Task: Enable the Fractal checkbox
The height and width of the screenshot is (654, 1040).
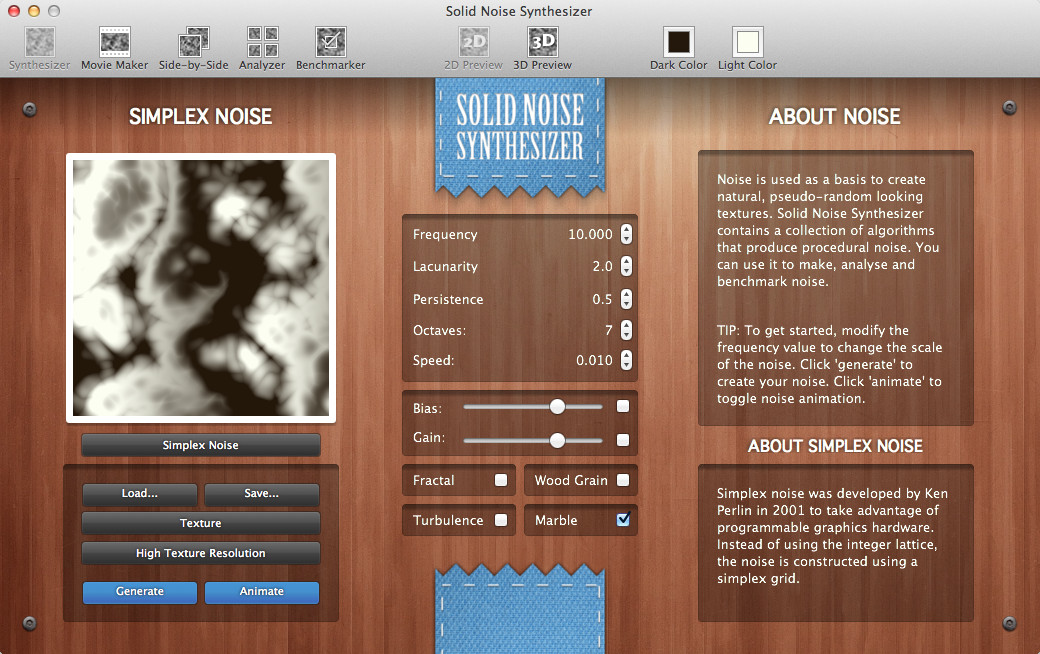Action: (501, 480)
